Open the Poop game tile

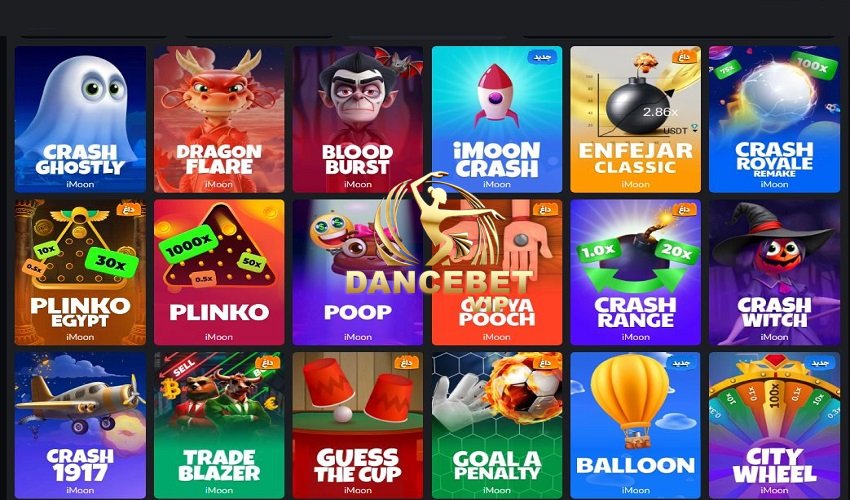pyautogui.click(x=358, y=272)
